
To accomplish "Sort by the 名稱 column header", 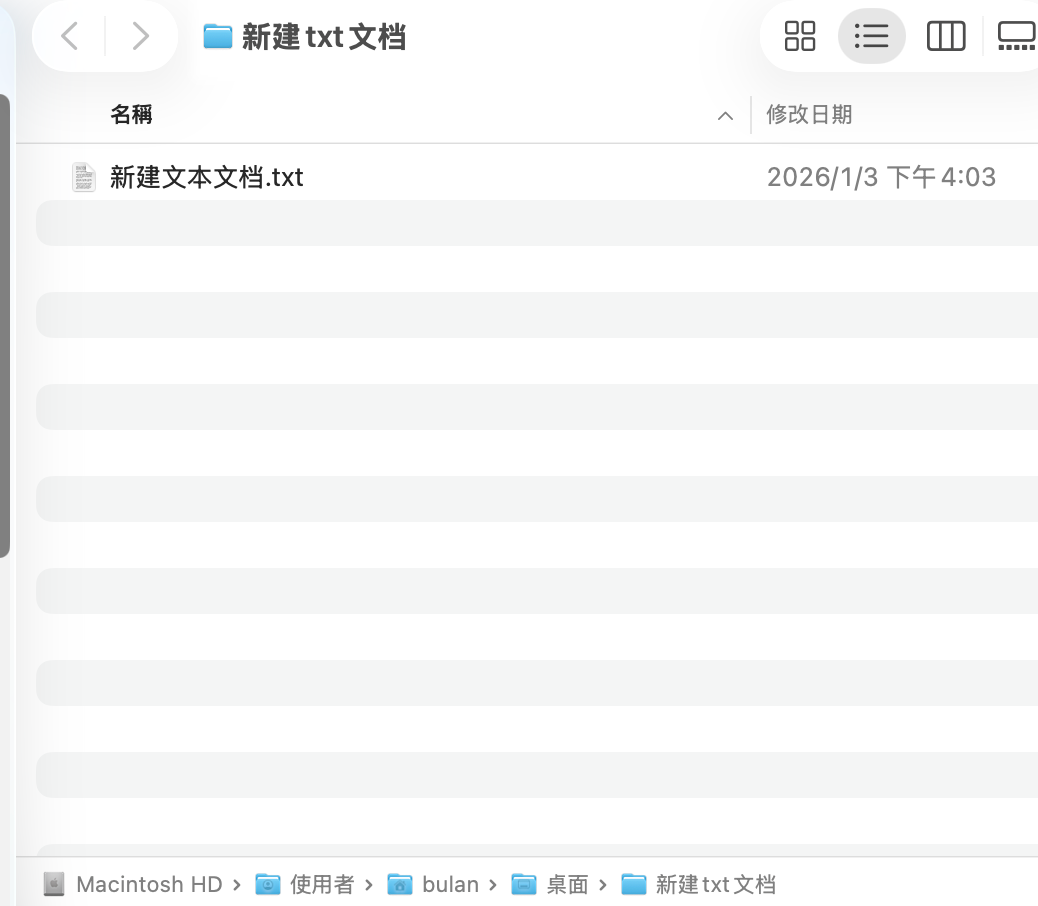I will tap(131, 115).
